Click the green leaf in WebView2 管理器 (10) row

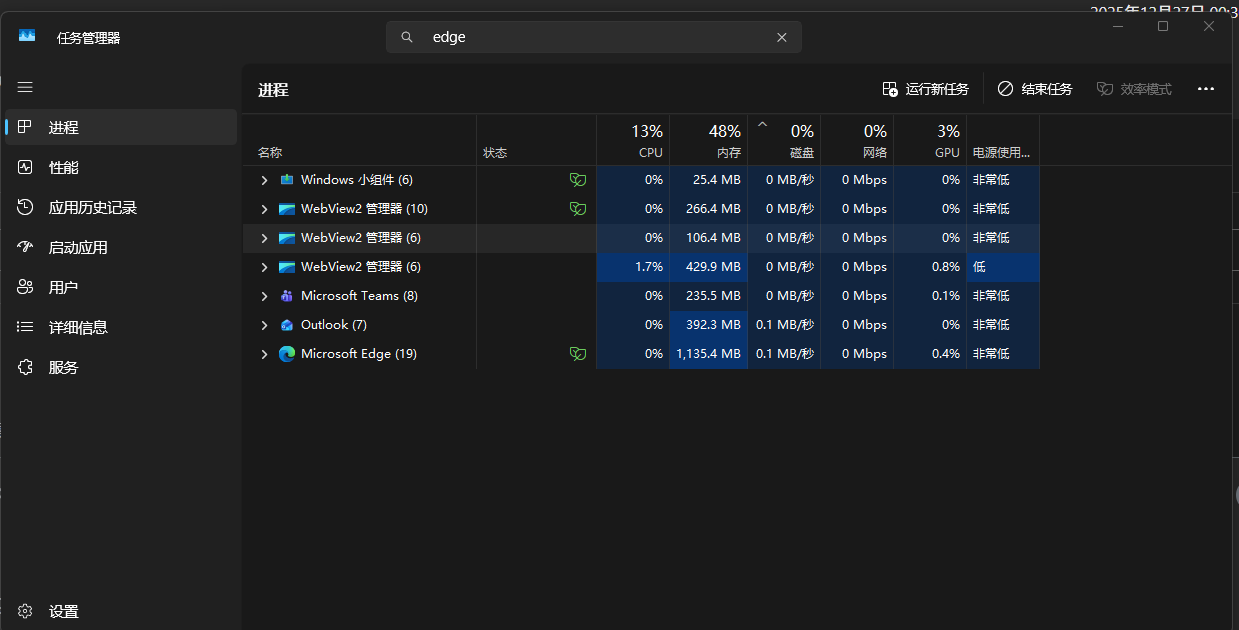click(577, 209)
